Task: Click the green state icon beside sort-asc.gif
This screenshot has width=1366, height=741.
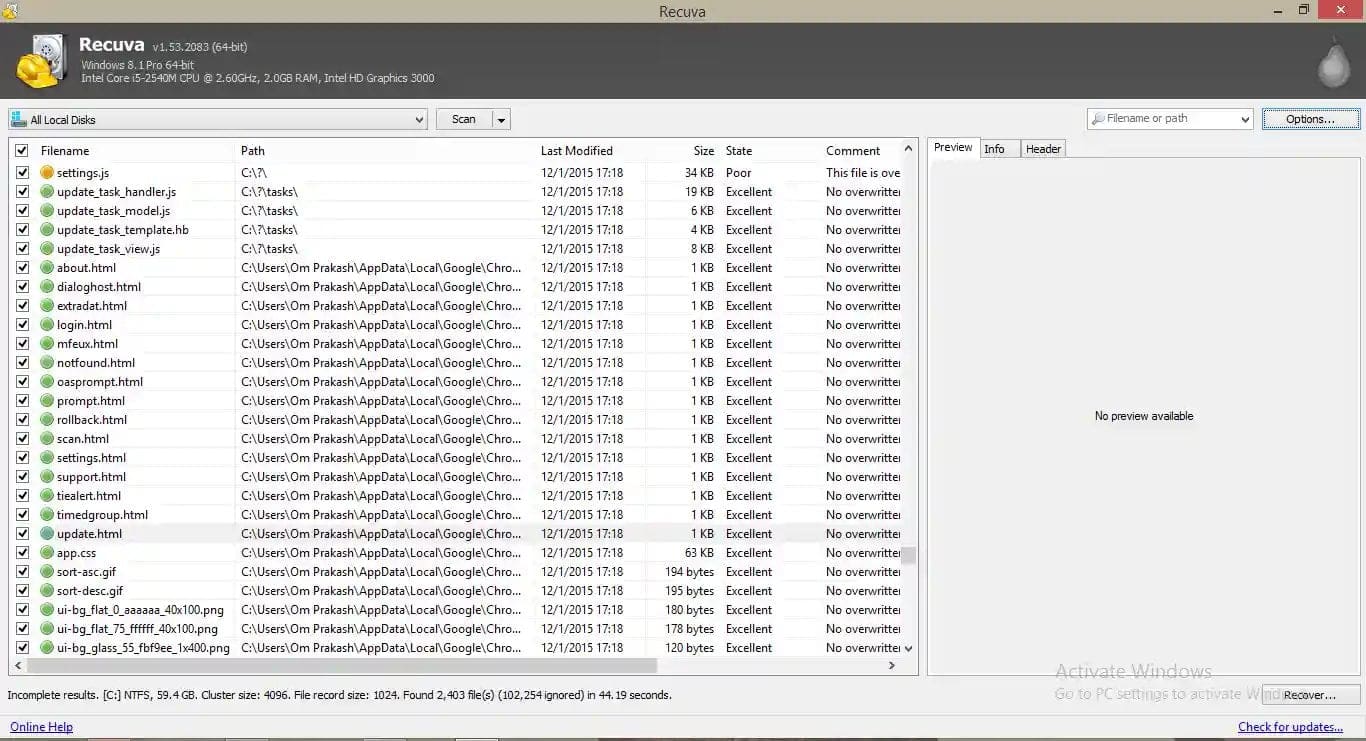Action: point(47,572)
